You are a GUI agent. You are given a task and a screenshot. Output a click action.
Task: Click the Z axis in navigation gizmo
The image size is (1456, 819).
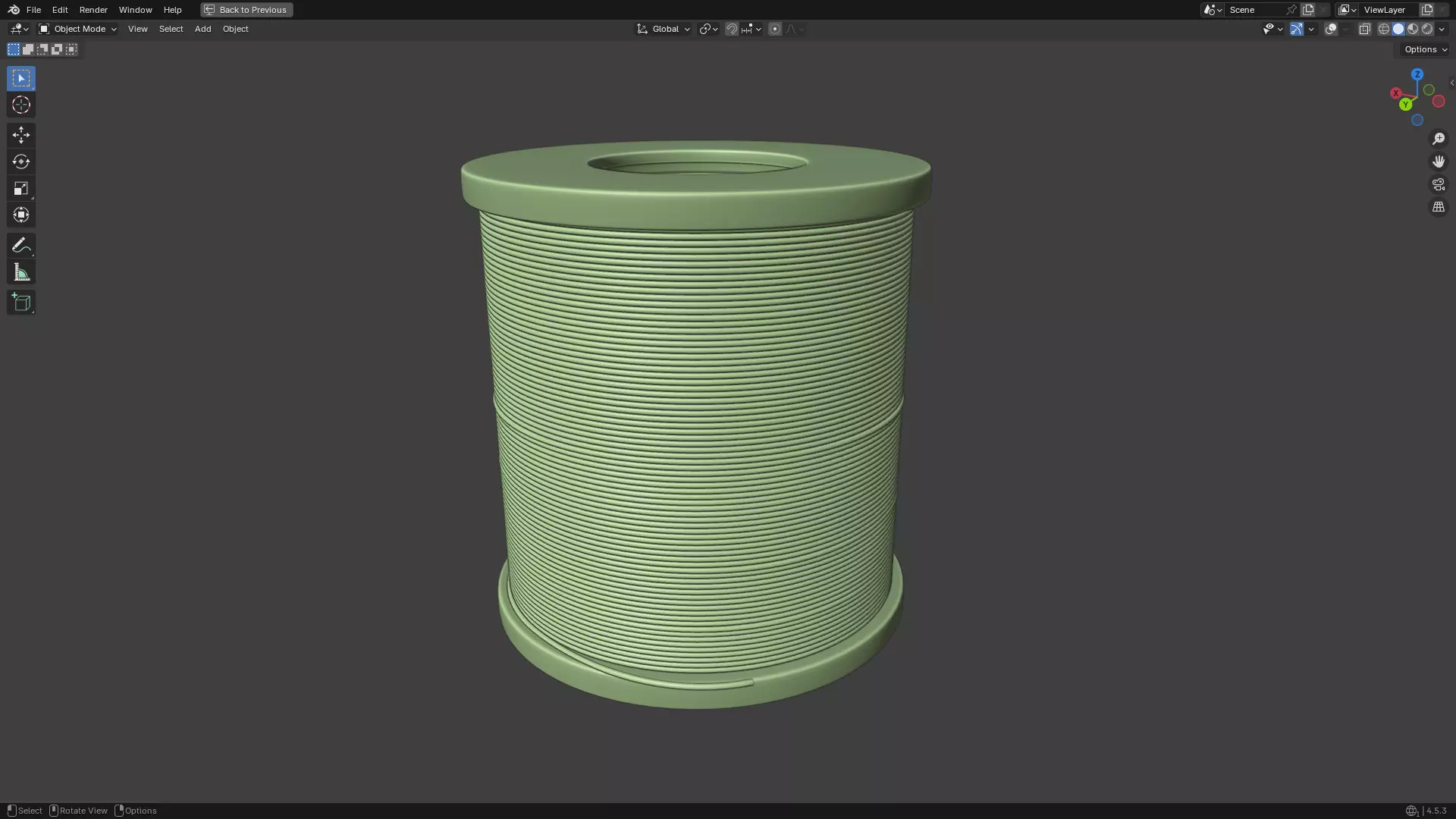(x=1417, y=74)
